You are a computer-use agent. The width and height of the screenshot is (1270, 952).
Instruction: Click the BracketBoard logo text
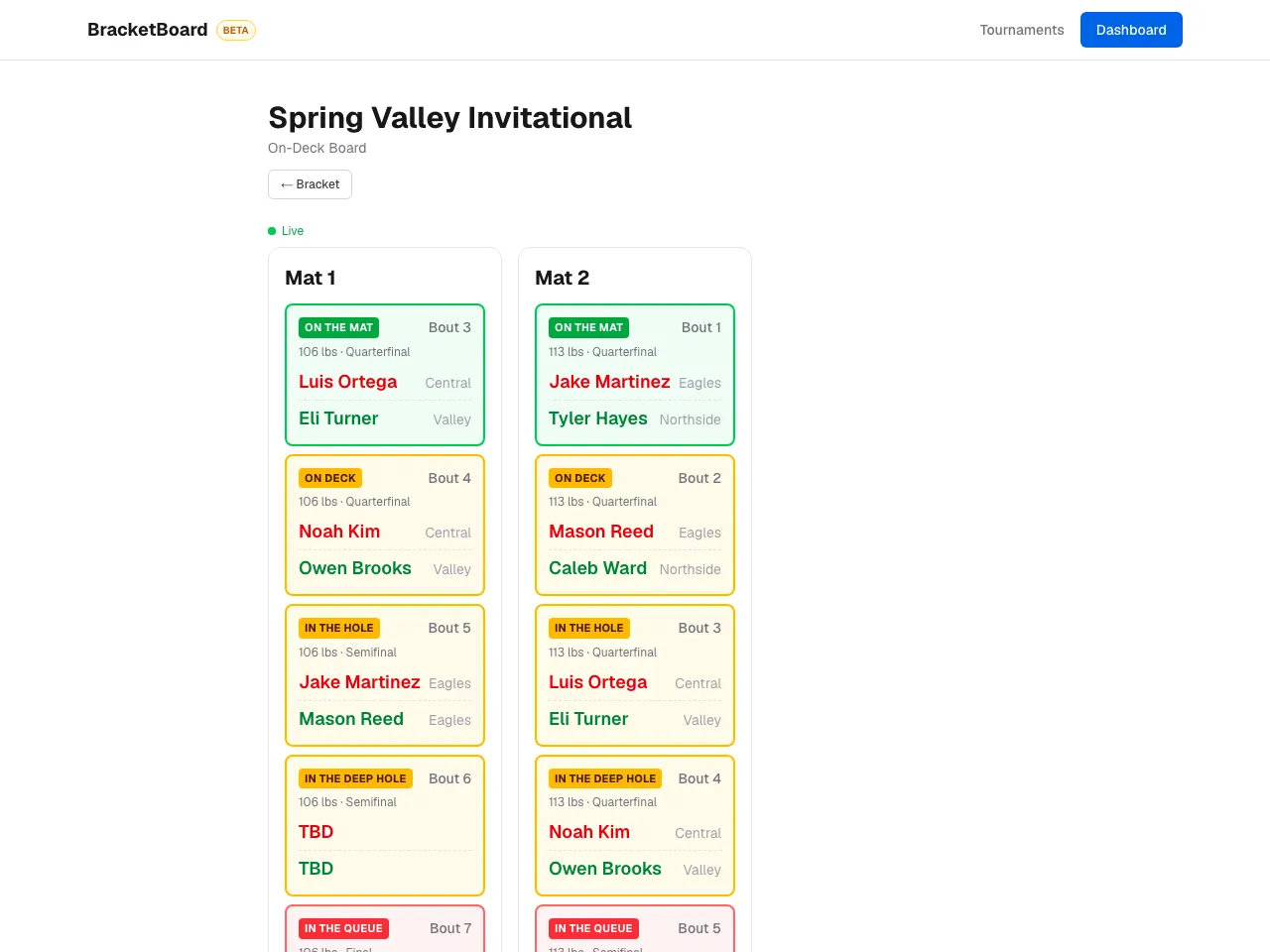tap(147, 30)
